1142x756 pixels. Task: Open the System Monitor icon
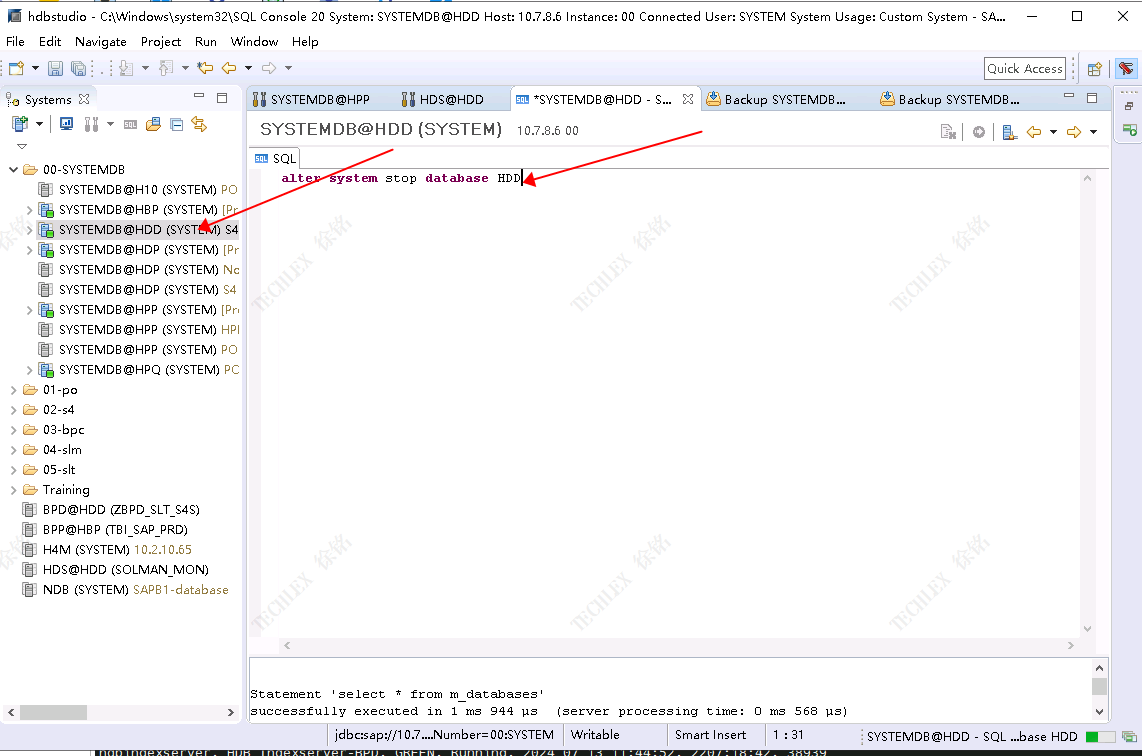(67, 124)
